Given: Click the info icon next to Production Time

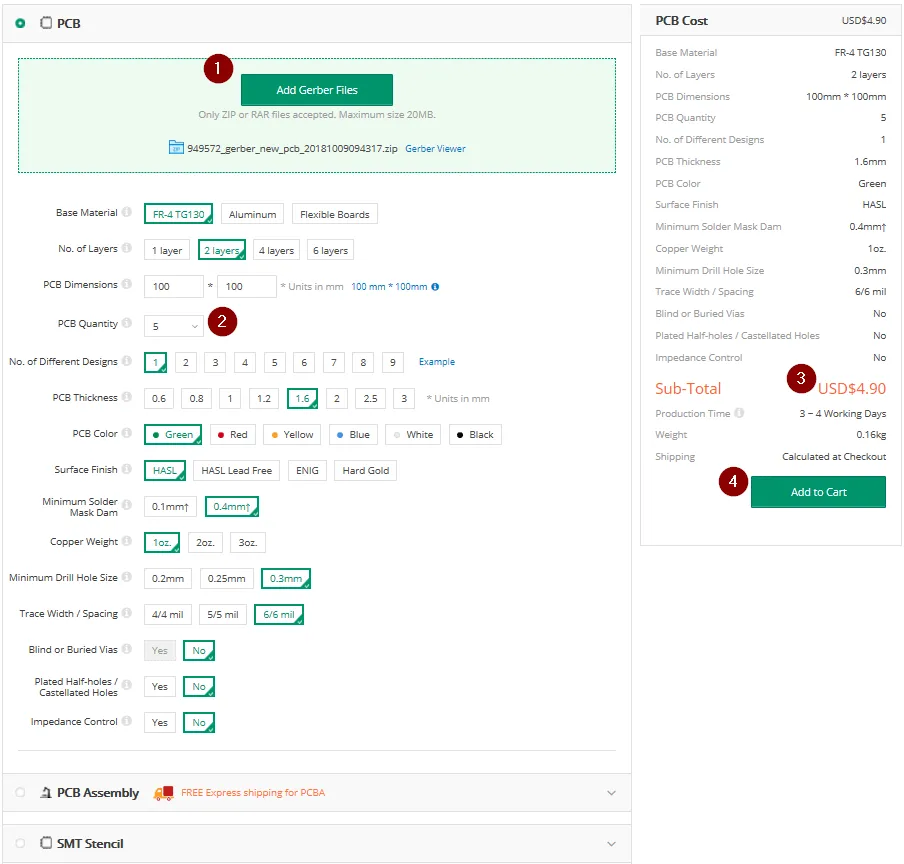Looking at the screenshot, I should pyautogui.click(x=739, y=413).
